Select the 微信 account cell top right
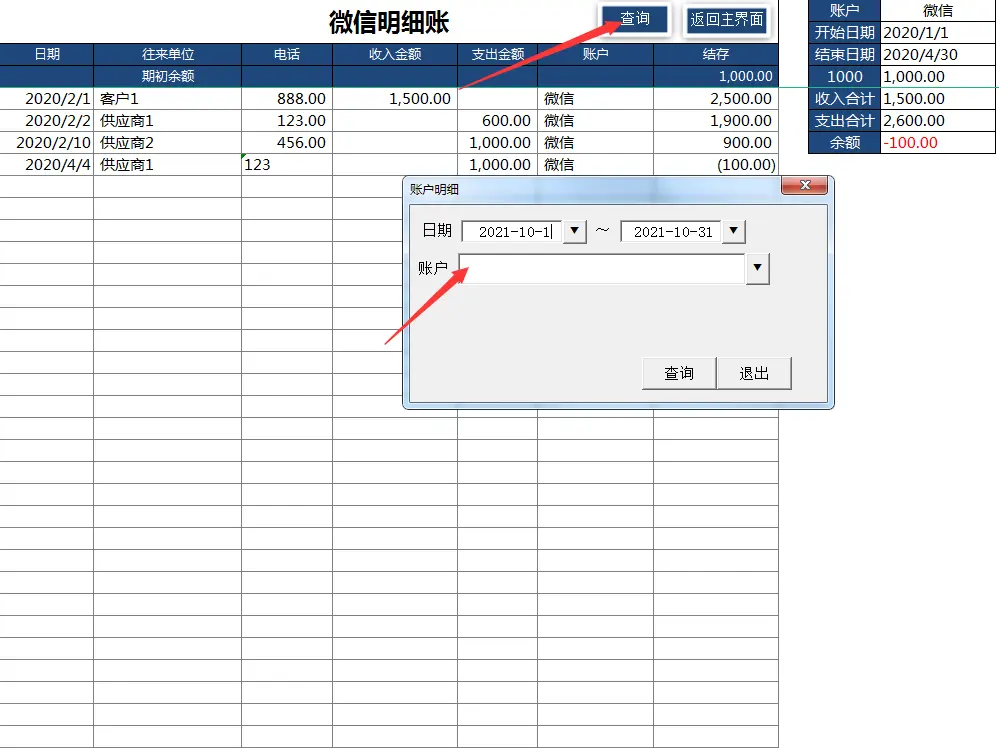 click(x=937, y=10)
